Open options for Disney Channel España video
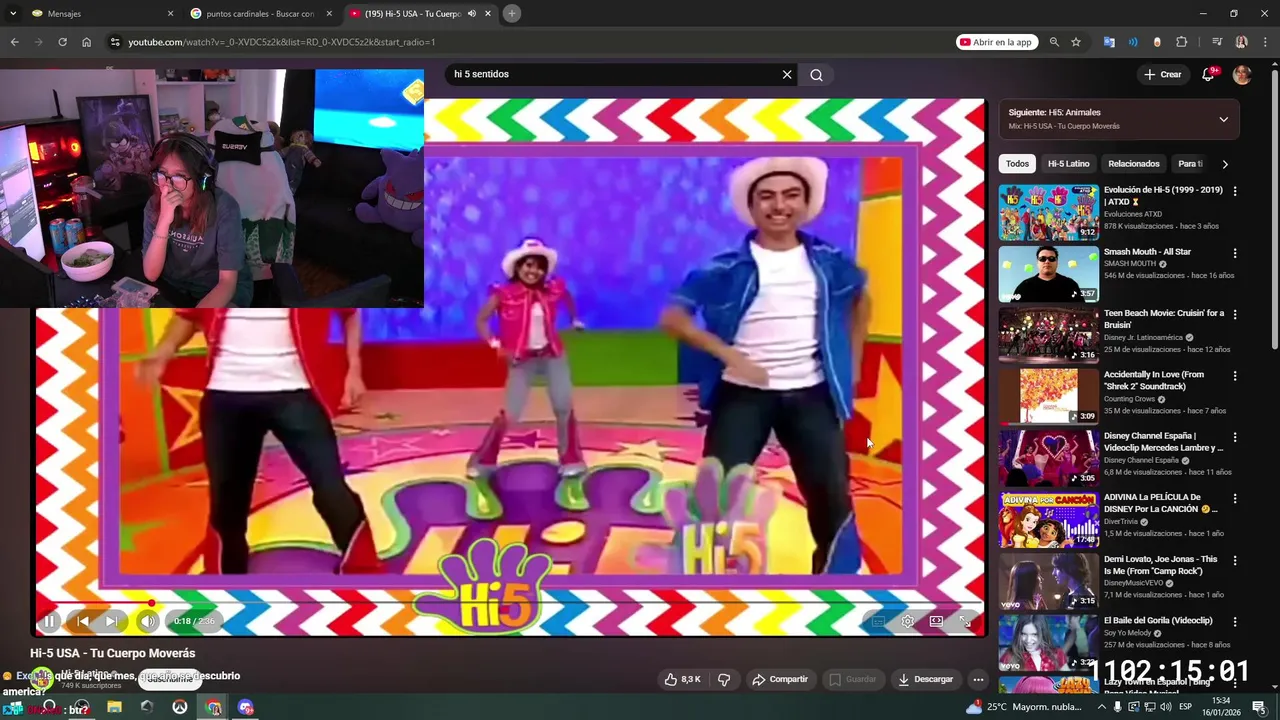 tap(1235, 437)
